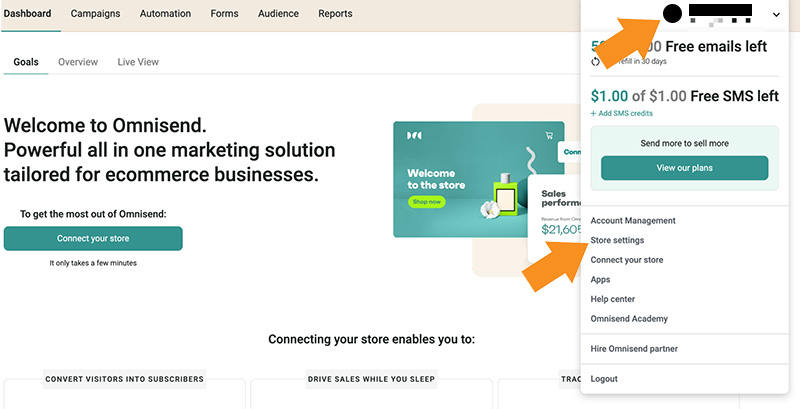This screenshot has width=800, height=409.
Task: Click the cart icon in the store preview
Action: 549,136
